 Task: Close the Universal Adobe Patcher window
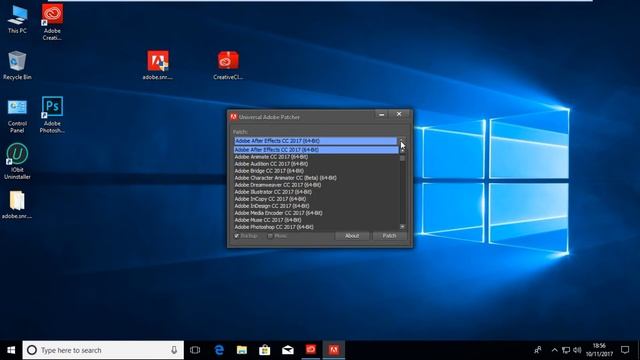pyautogui.click(x=399, y=114)
